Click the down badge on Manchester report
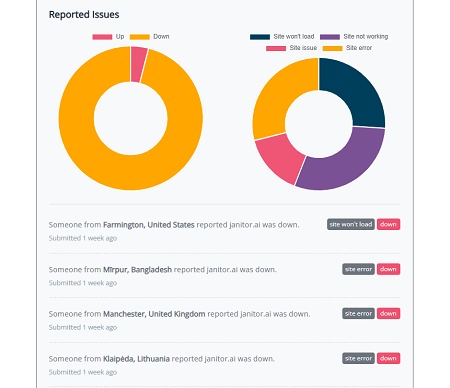Image resolution: width=450 pixels, height=388 pixels. pos(388,313)
